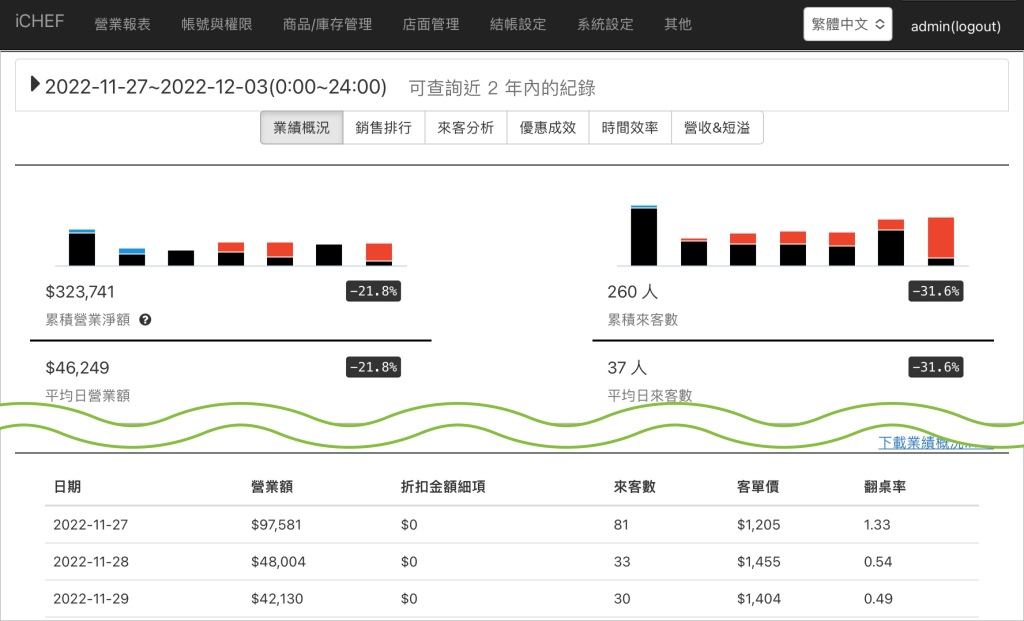Open the 店面管理 menu

431,24
